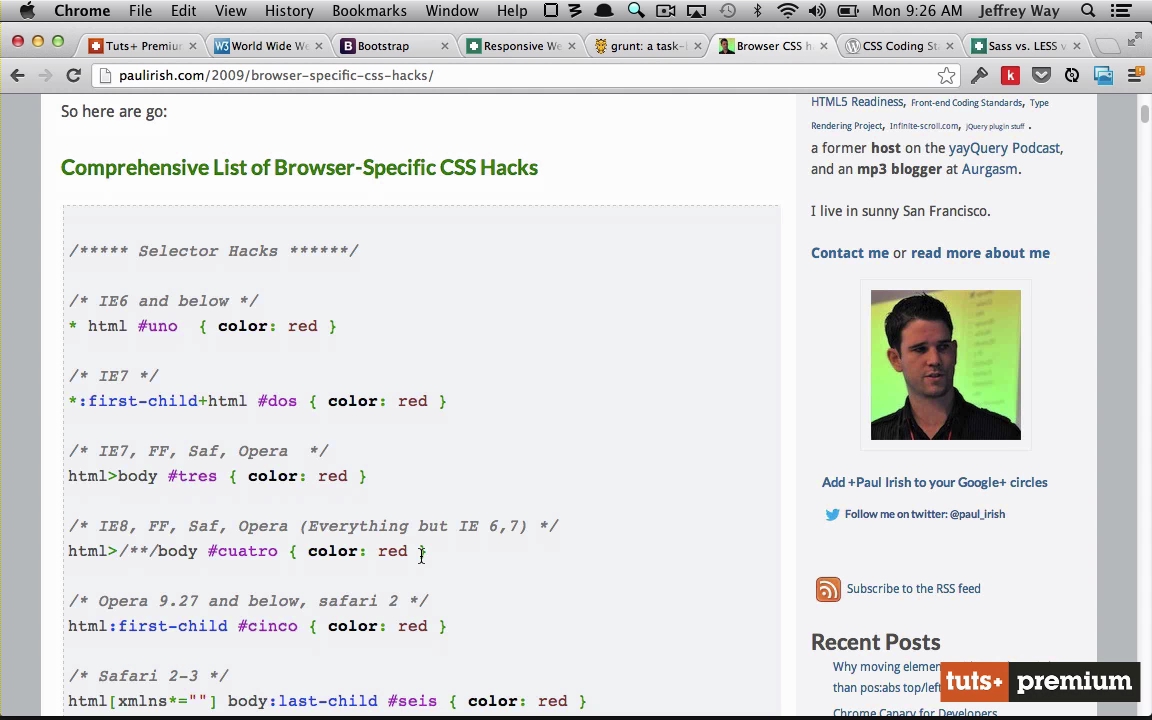Open the yayQuery Podcast link

(1004, 148)
